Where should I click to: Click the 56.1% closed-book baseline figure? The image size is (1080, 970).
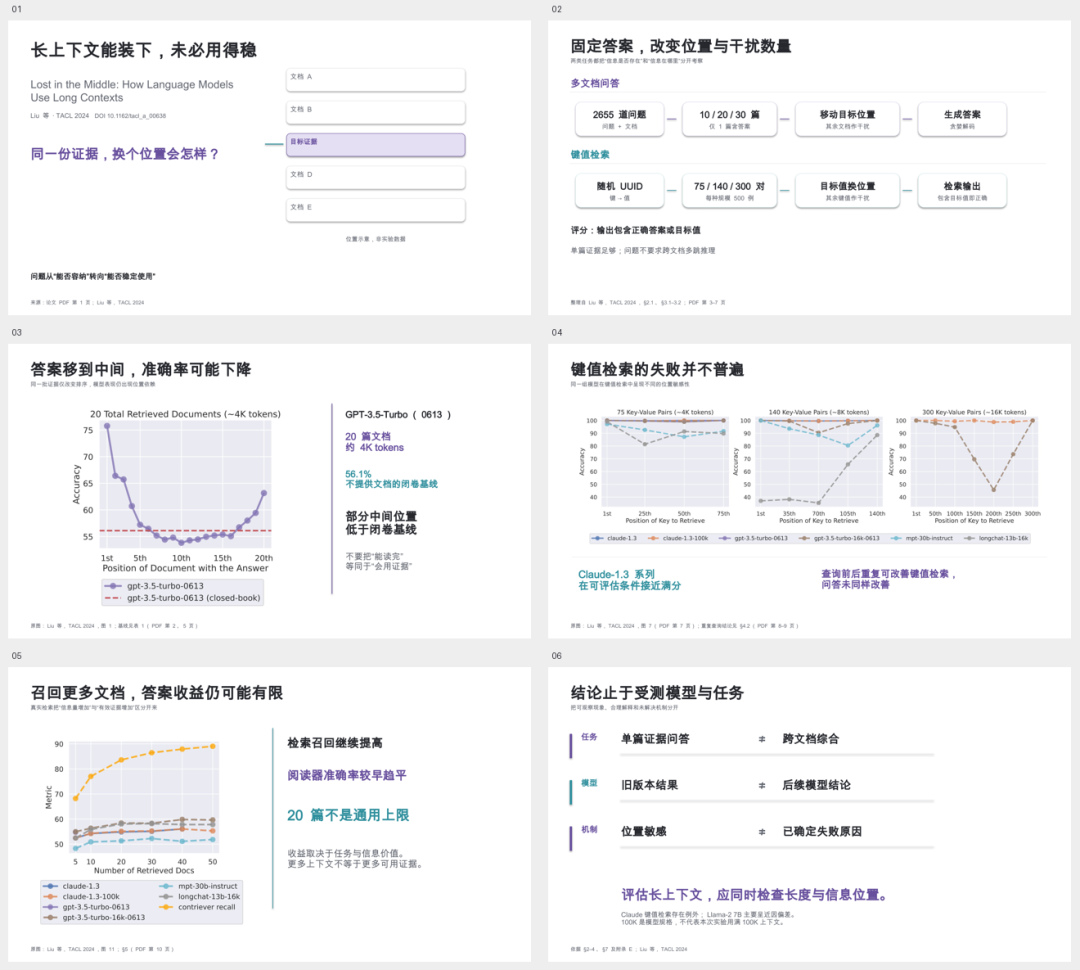(391, 479)
